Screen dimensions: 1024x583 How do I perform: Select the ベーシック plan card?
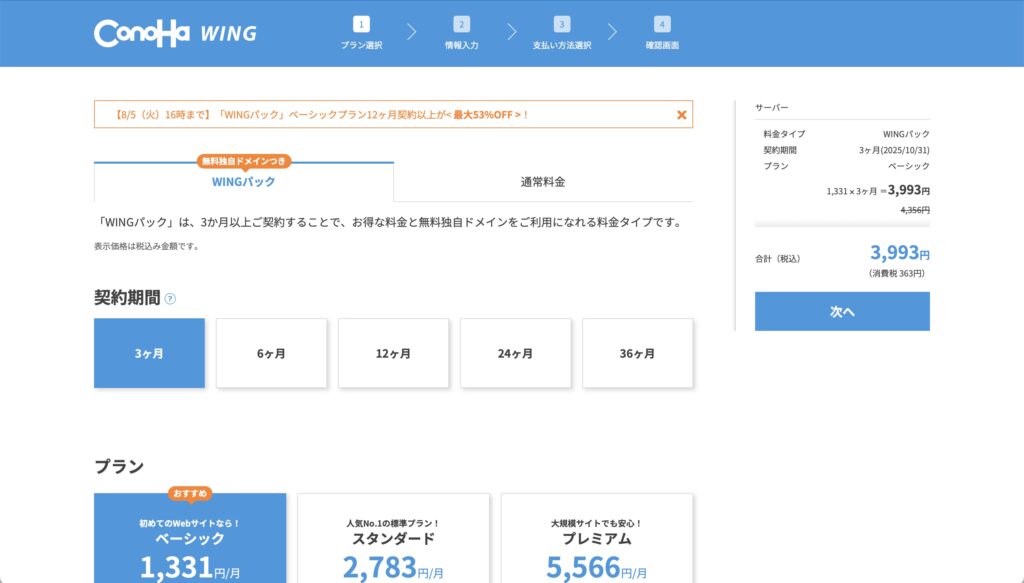[x=190, y=539]
